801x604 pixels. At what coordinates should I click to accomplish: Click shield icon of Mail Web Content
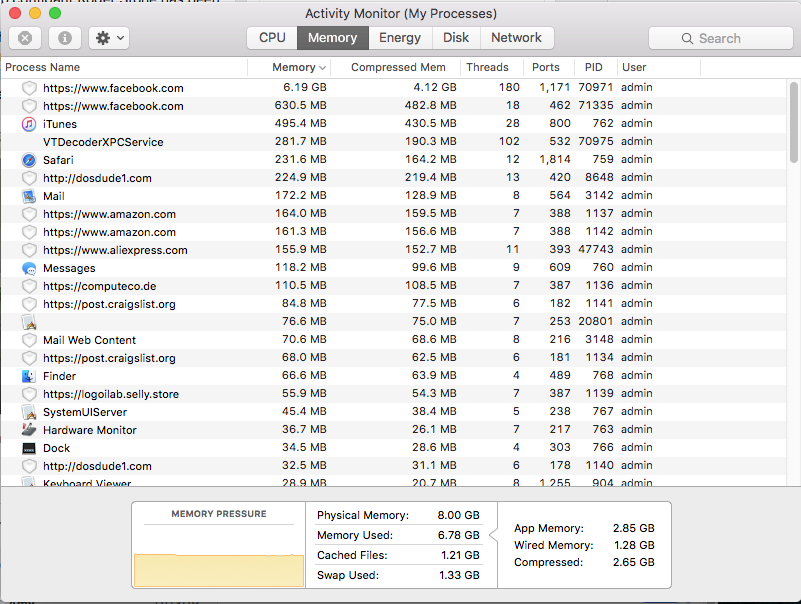29,340
